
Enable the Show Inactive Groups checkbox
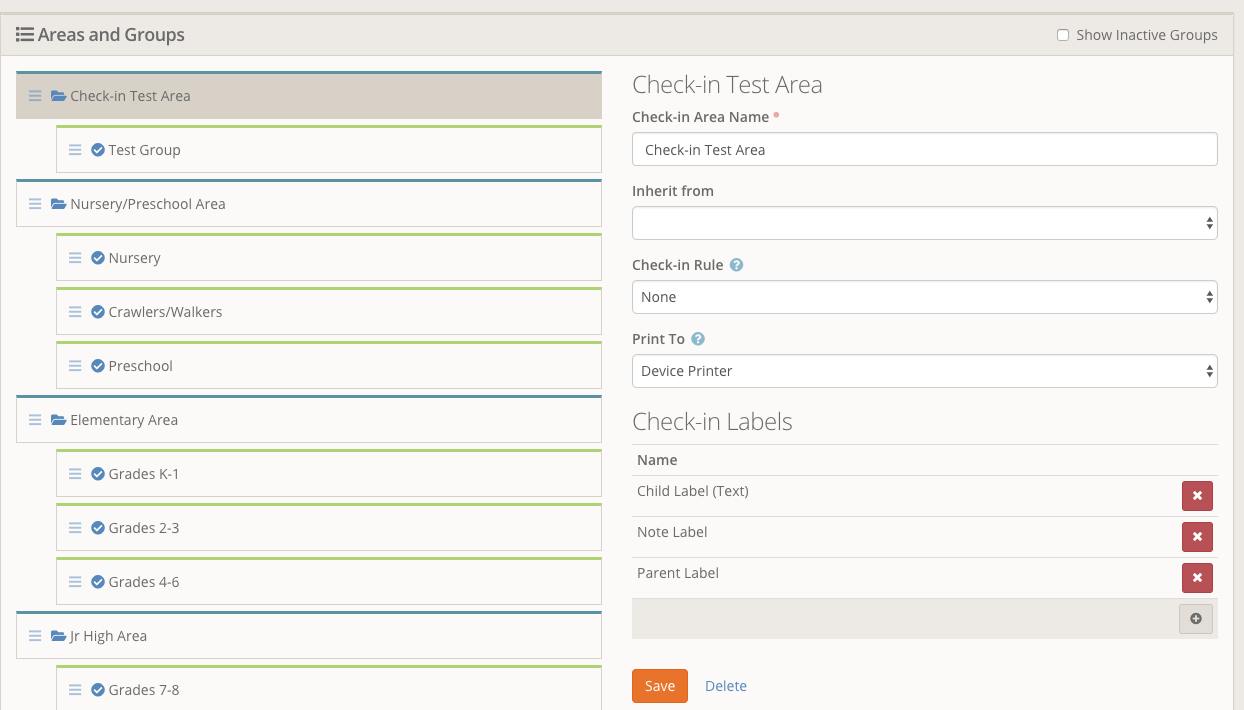click(x=1062, y=34)
